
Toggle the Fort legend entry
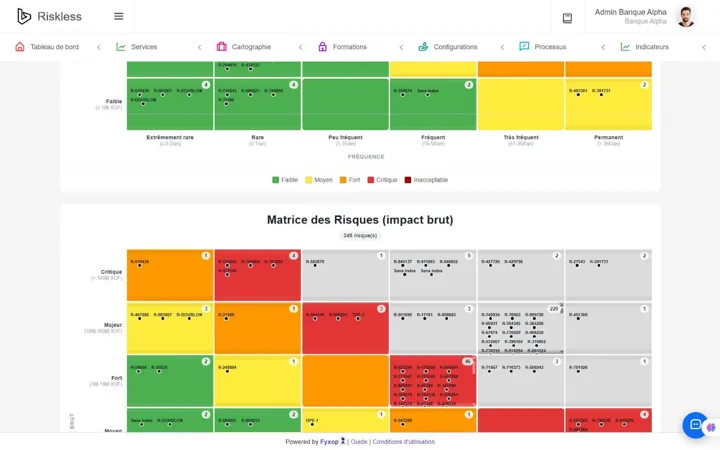click(350, 180)
